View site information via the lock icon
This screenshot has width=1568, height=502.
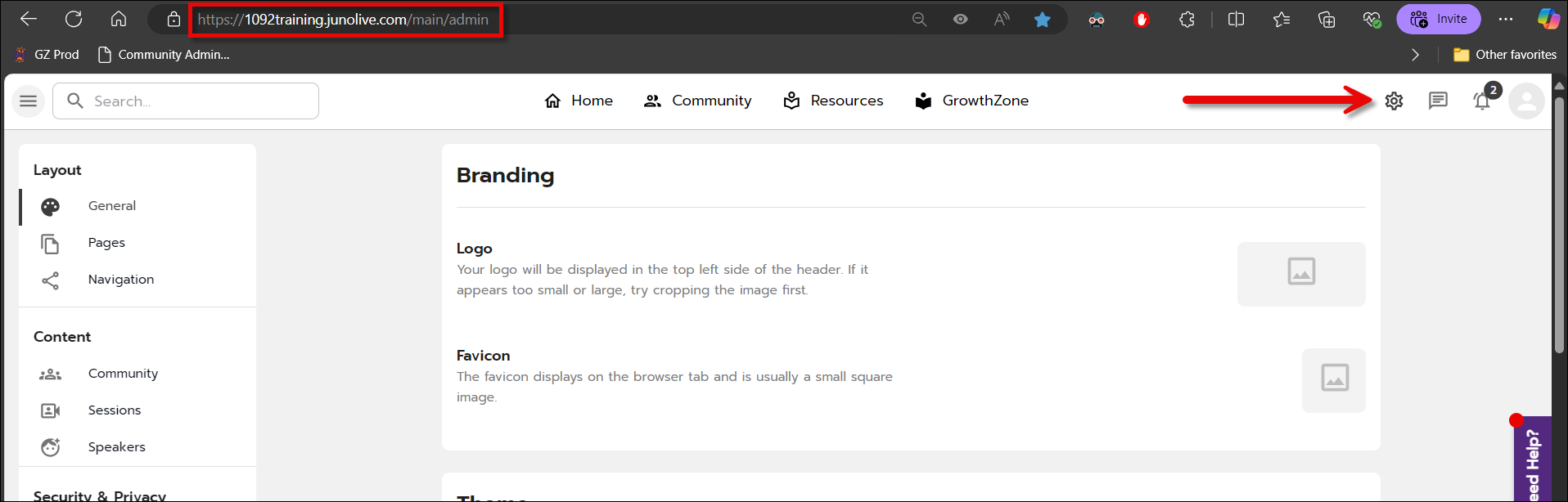coord(173,19)
